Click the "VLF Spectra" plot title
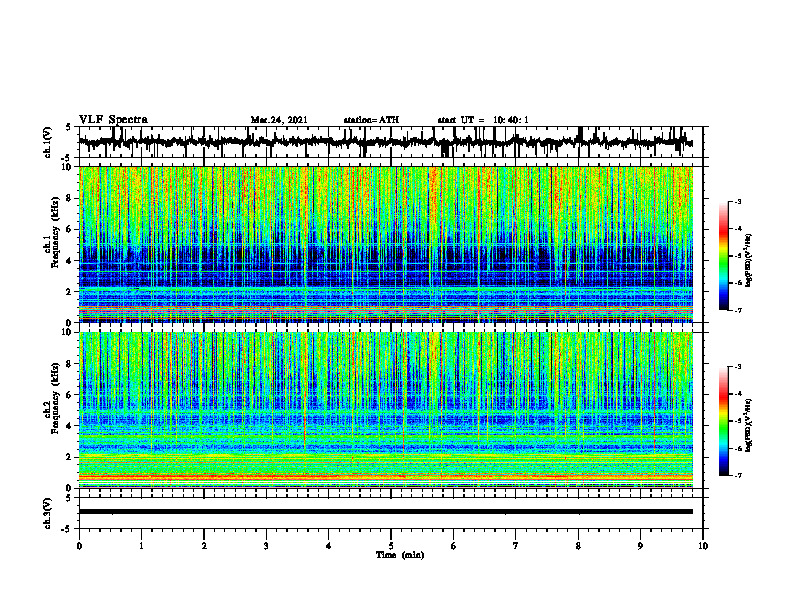Screen dimensions: 792x612 pos(113,120)
